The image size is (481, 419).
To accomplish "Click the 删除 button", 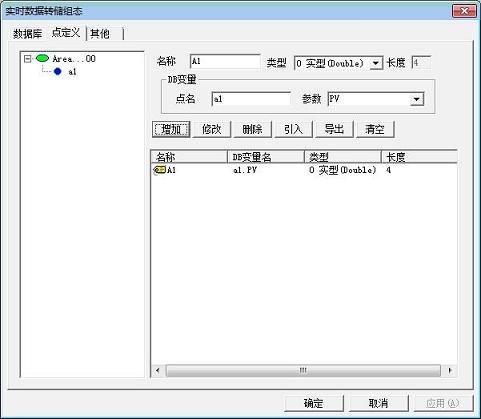I will pyautogui.click(x=253, y=129).
